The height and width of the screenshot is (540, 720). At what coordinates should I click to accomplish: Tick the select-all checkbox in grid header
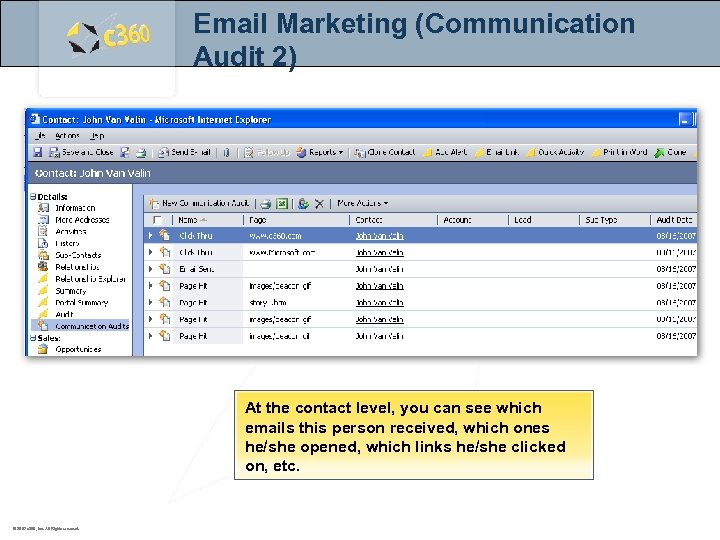tap(157, 220)
